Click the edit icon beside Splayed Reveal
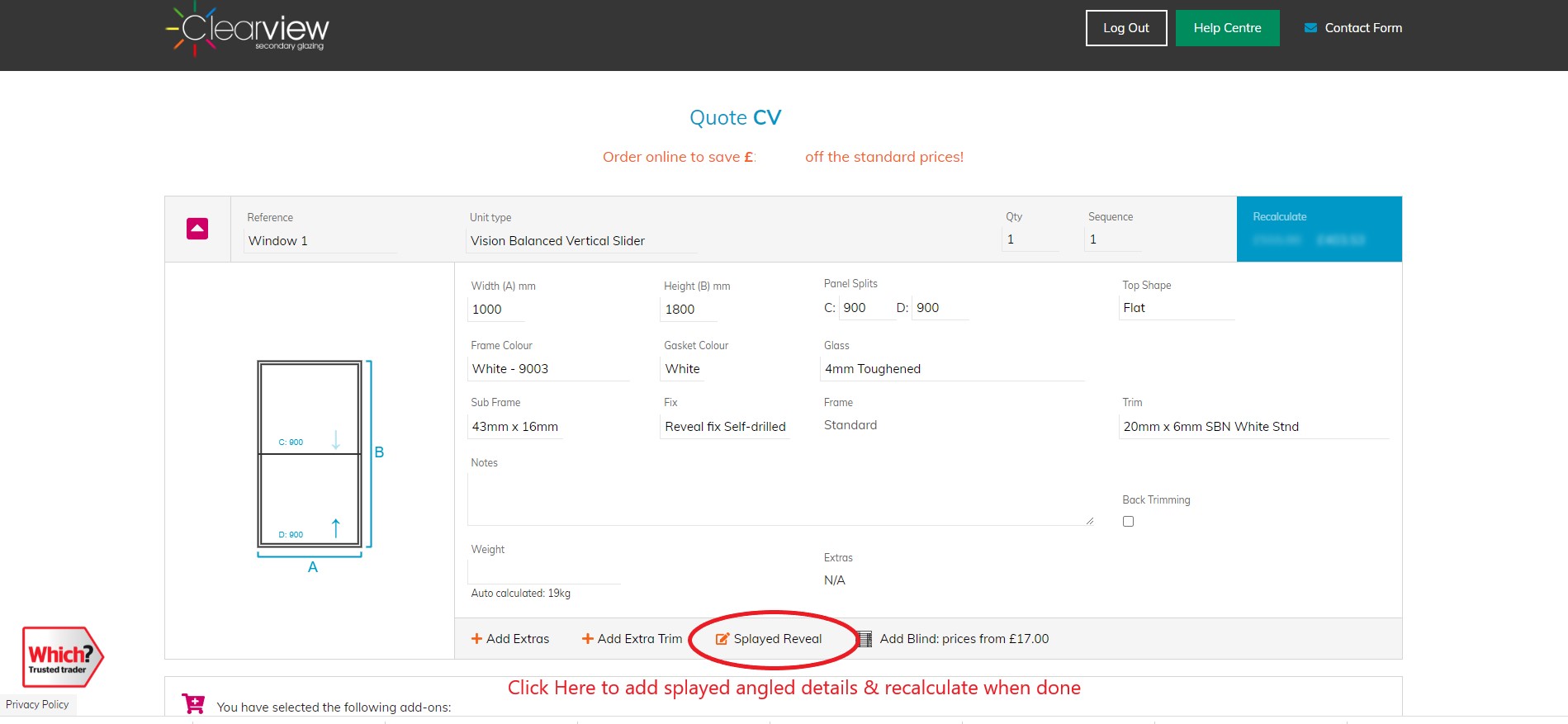 722,638
